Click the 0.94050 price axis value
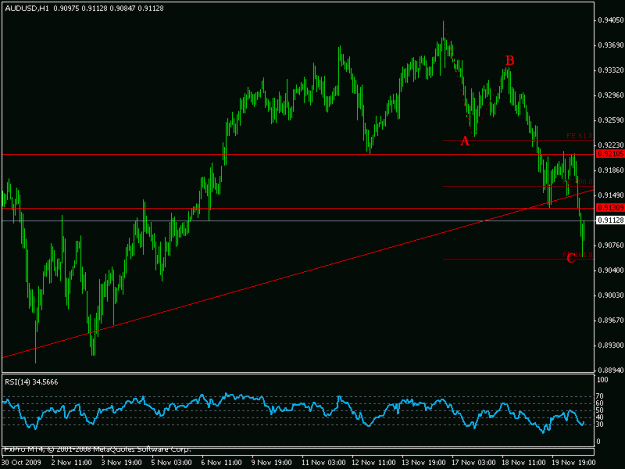625x469 pixels. [611, 20]
